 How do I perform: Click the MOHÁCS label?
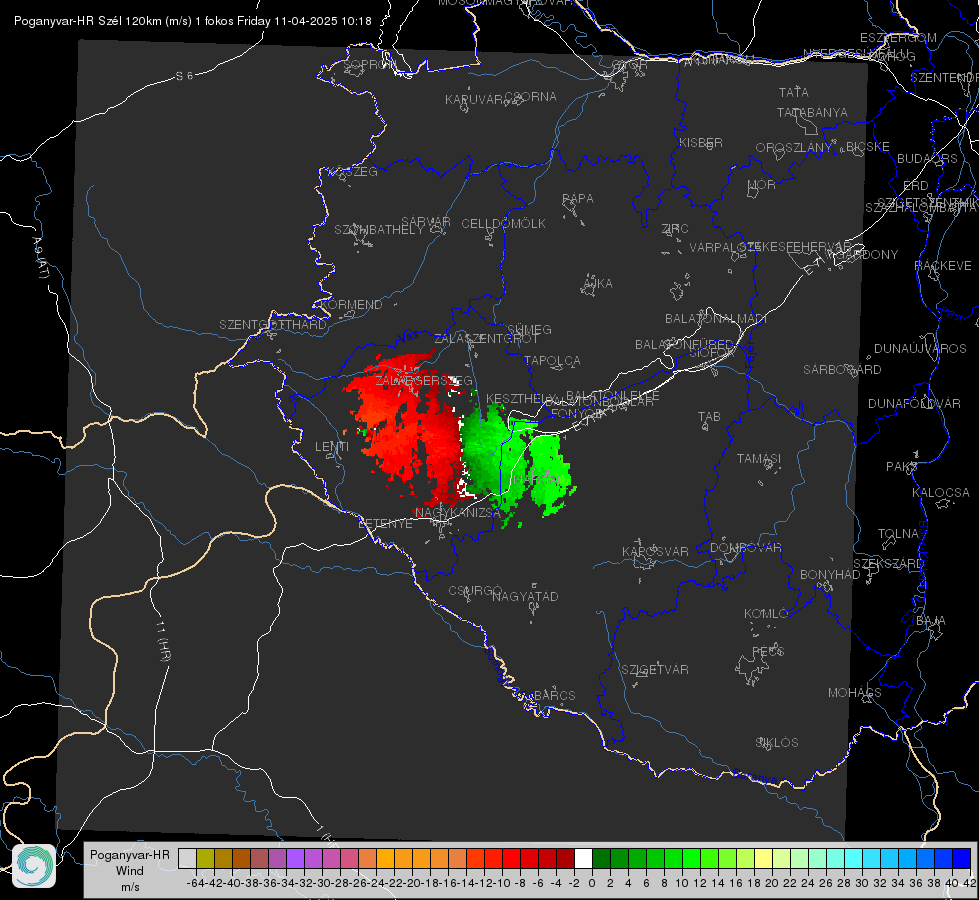pyautogui.click(x=855, y=693)
